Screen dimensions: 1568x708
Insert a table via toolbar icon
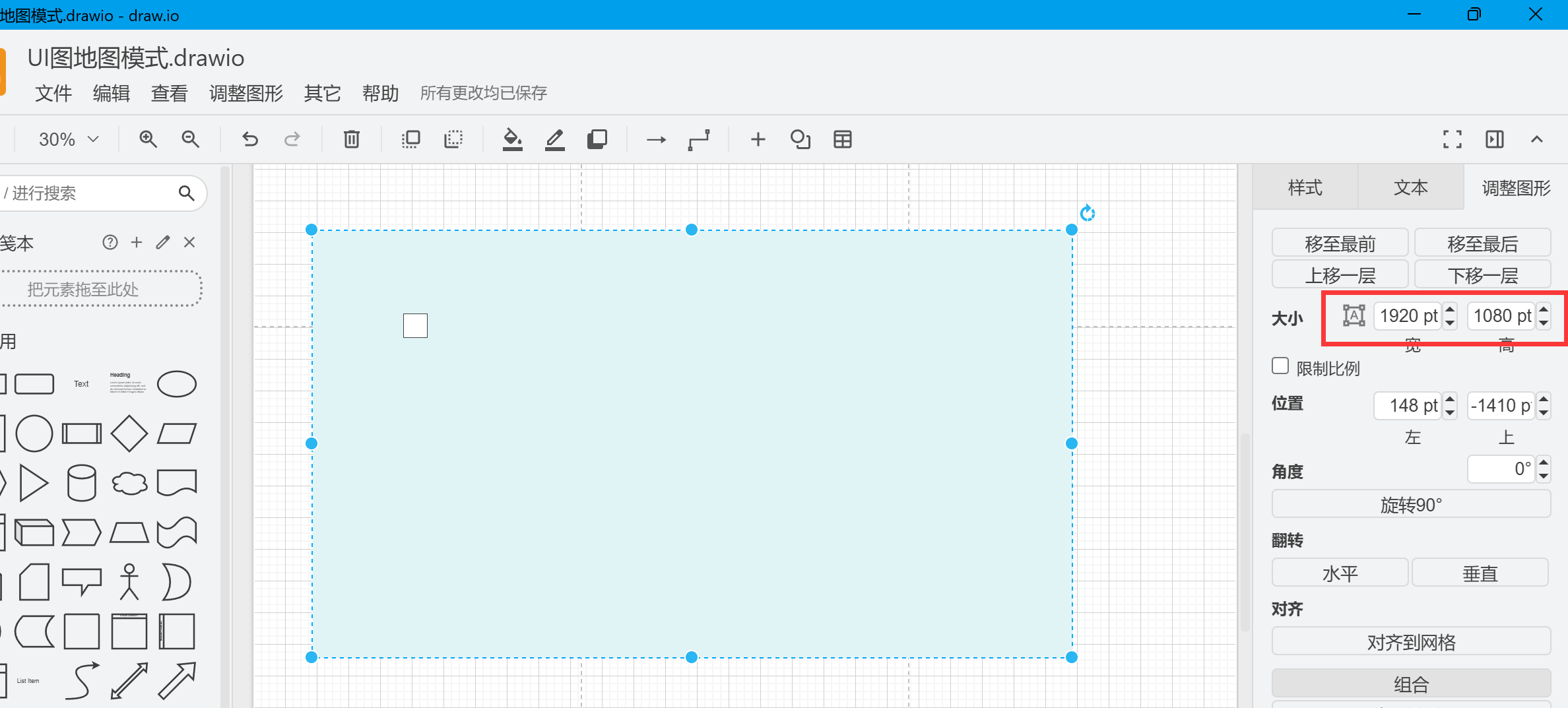coord(843,139)
